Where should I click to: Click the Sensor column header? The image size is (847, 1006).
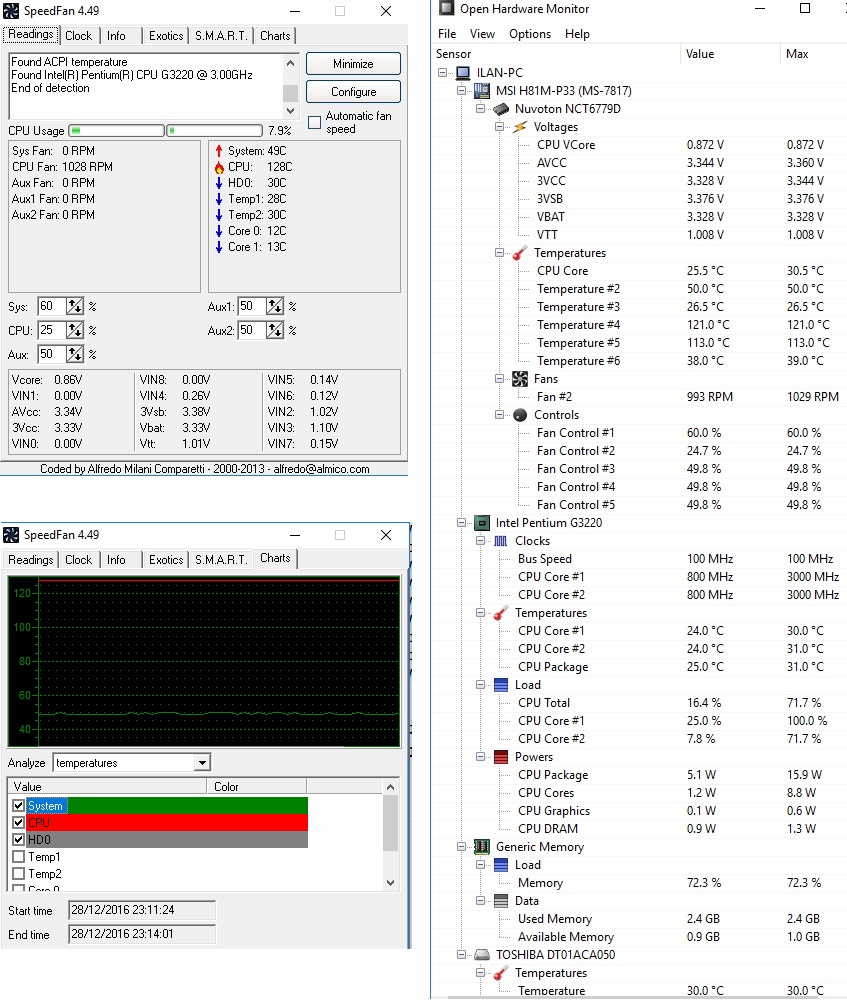tap(556, 54)
